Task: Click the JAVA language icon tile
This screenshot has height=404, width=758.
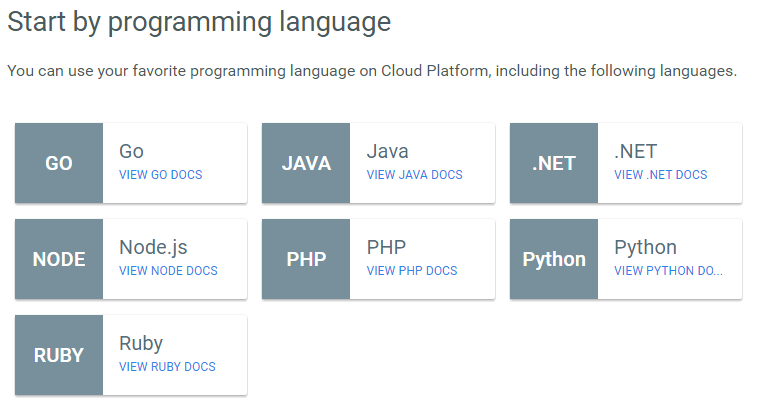Action: pyautogui.click(x=306, y=163)
